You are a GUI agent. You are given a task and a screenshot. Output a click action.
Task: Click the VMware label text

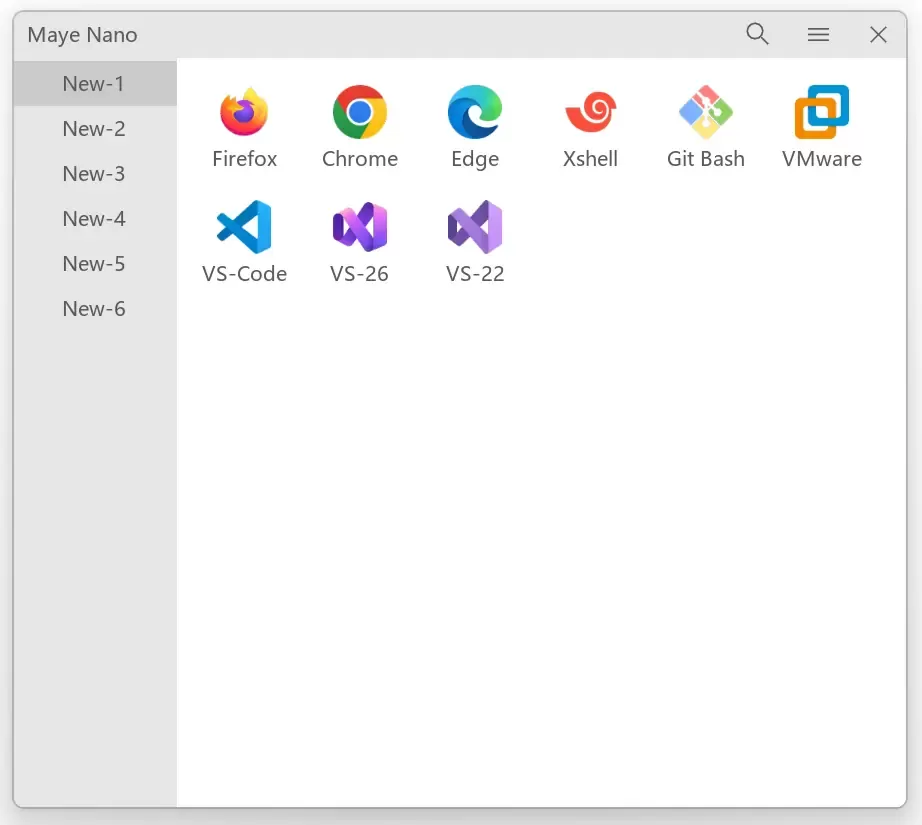tap(821, 158)
